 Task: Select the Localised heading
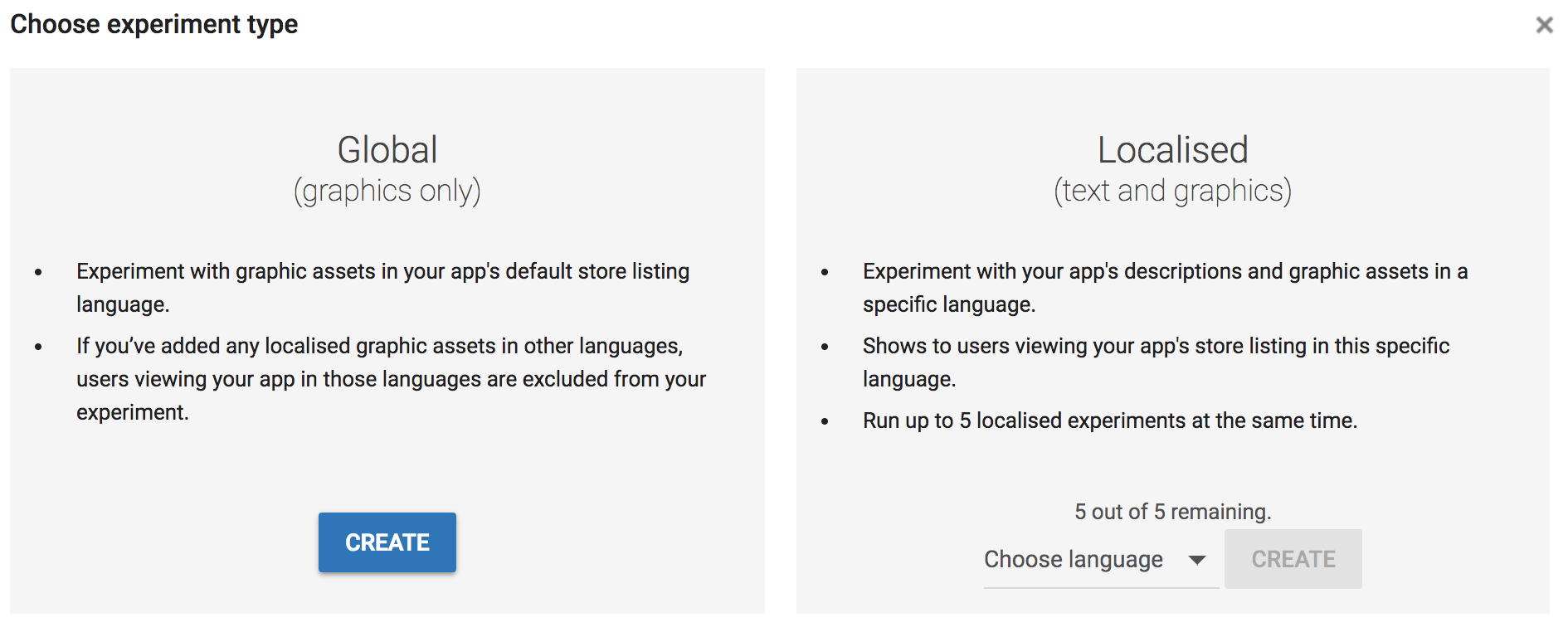[1173, 150]
